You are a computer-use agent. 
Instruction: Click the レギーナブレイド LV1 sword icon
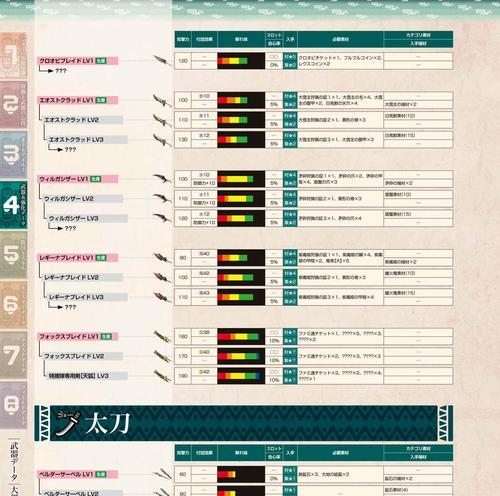coord(162,258)
